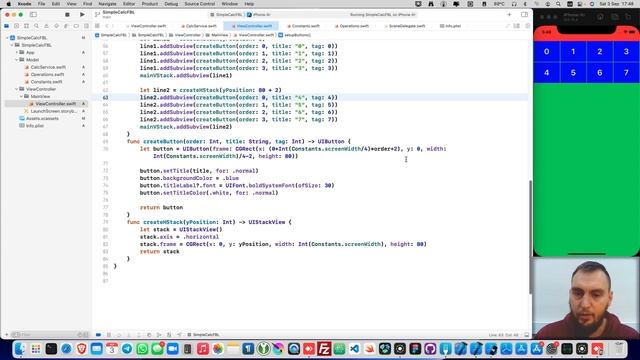Pause program execution in debug bar
640x360 pixels.
(x=109, y=335)
